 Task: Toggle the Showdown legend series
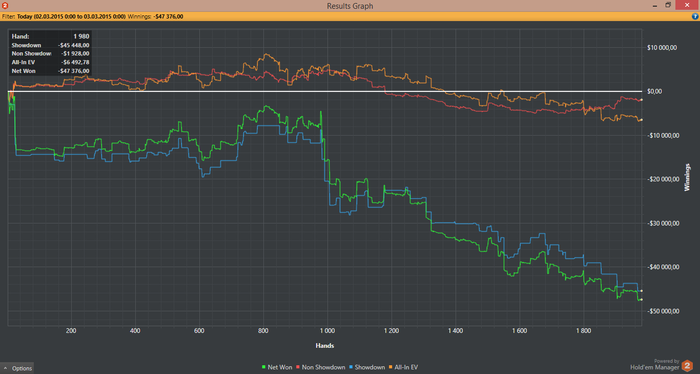pyautogui.click(x=367, y=367)
